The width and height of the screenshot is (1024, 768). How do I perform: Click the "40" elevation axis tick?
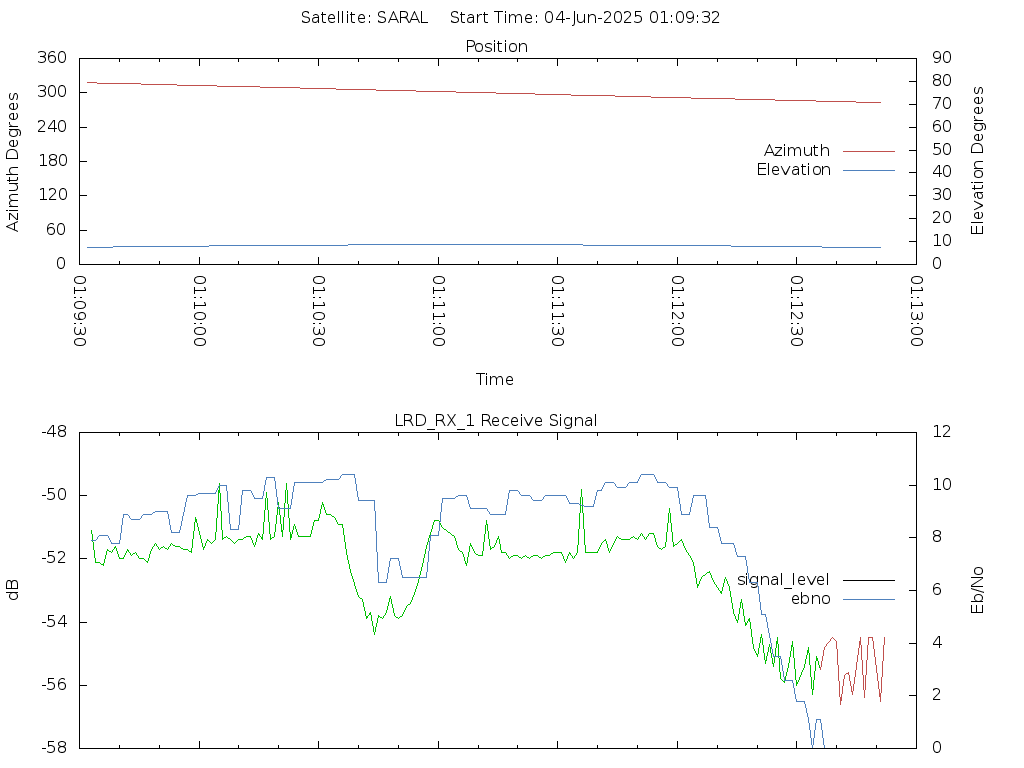[942, 172]
